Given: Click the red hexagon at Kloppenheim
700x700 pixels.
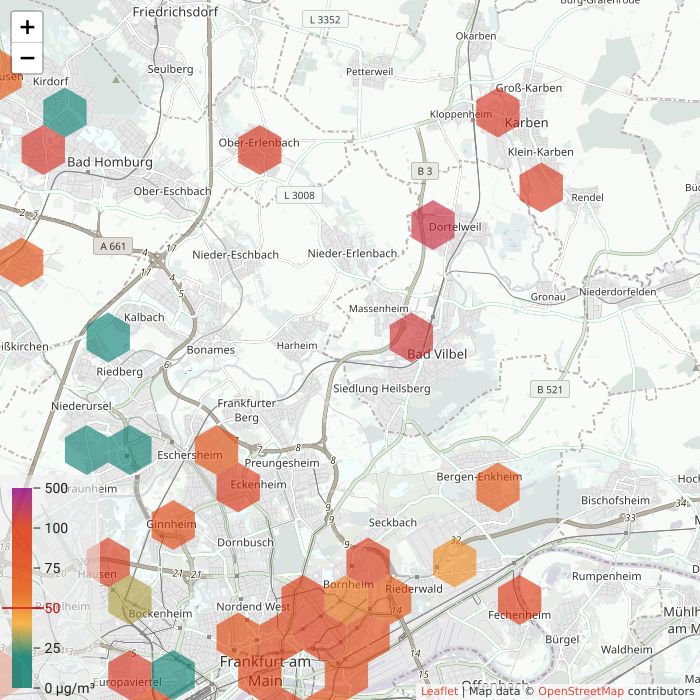Looking at the screenshot, I should pyautogui.click(x=497, y=112).
